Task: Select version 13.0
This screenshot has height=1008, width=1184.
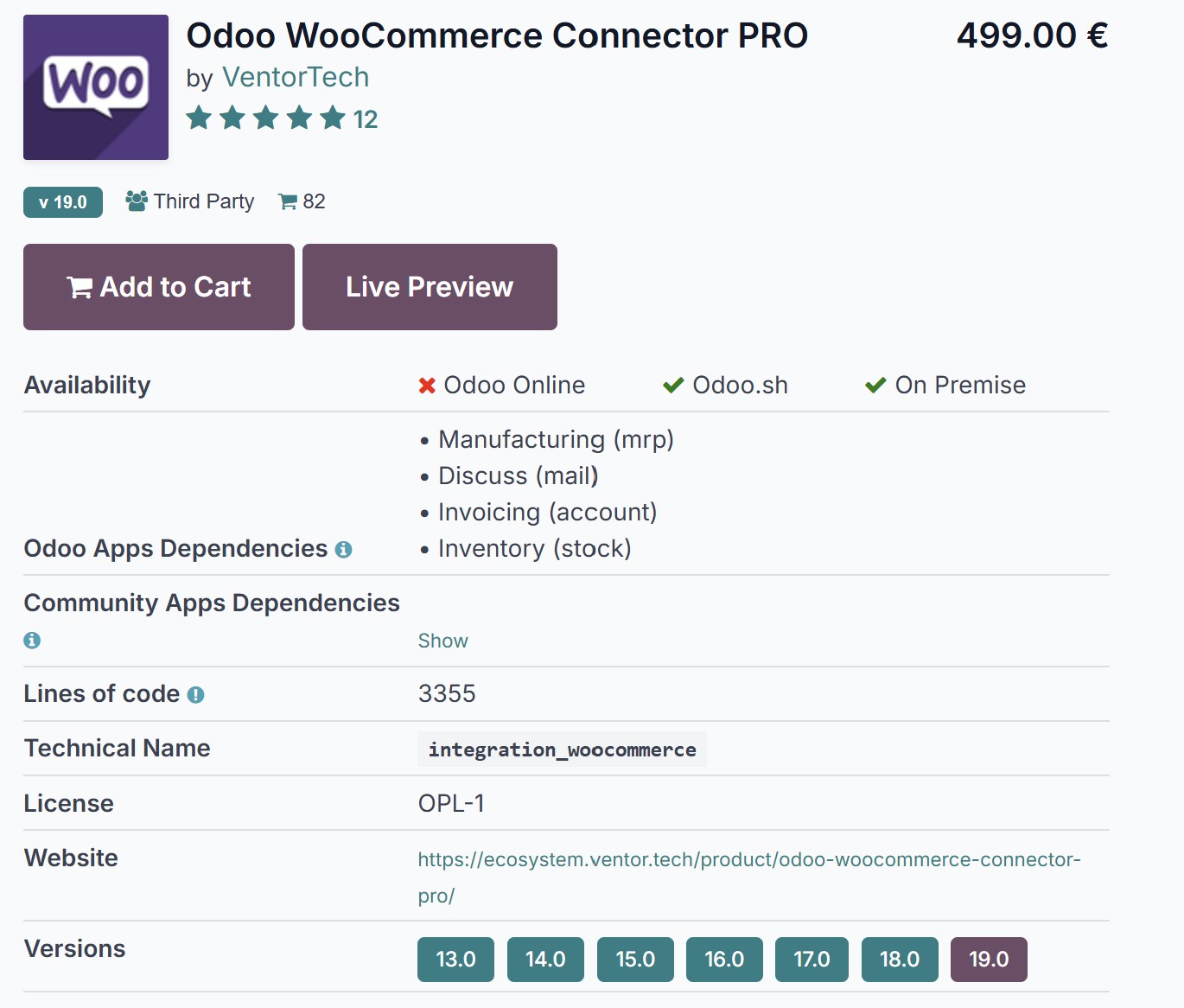Action: pyautogui.click(x=455, y=959)
